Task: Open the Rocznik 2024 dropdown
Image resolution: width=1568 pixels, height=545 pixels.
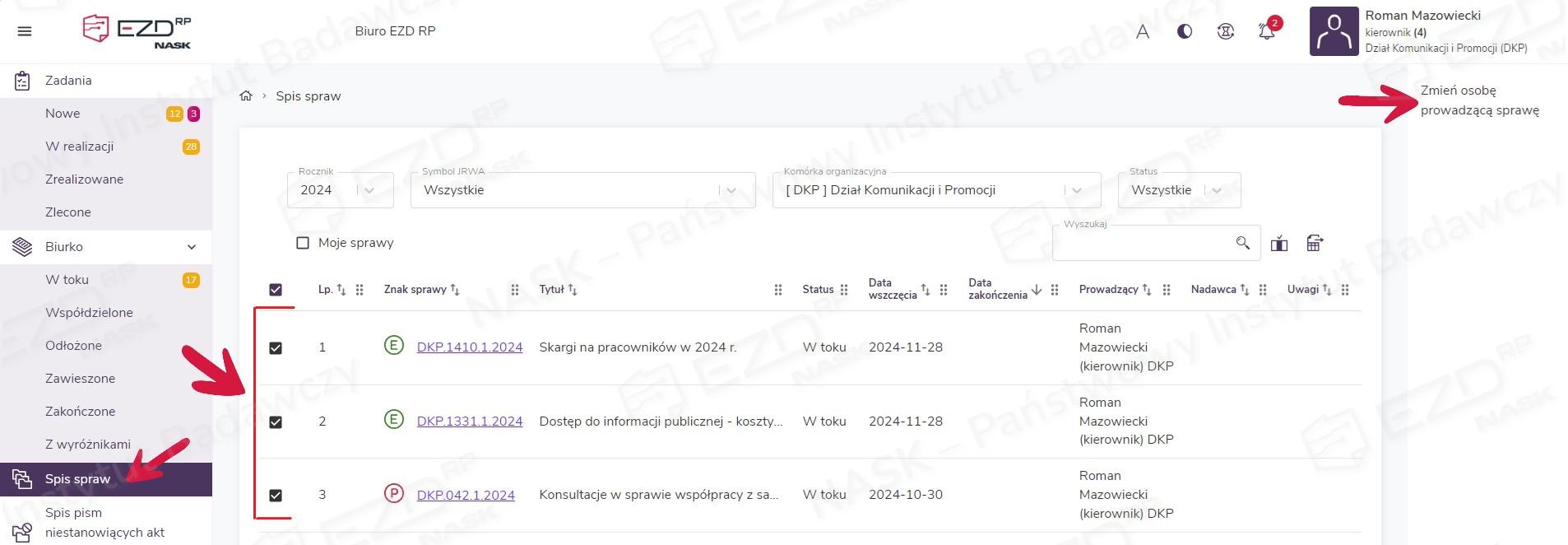Action: pyautogui.click(x=341, y=190)
